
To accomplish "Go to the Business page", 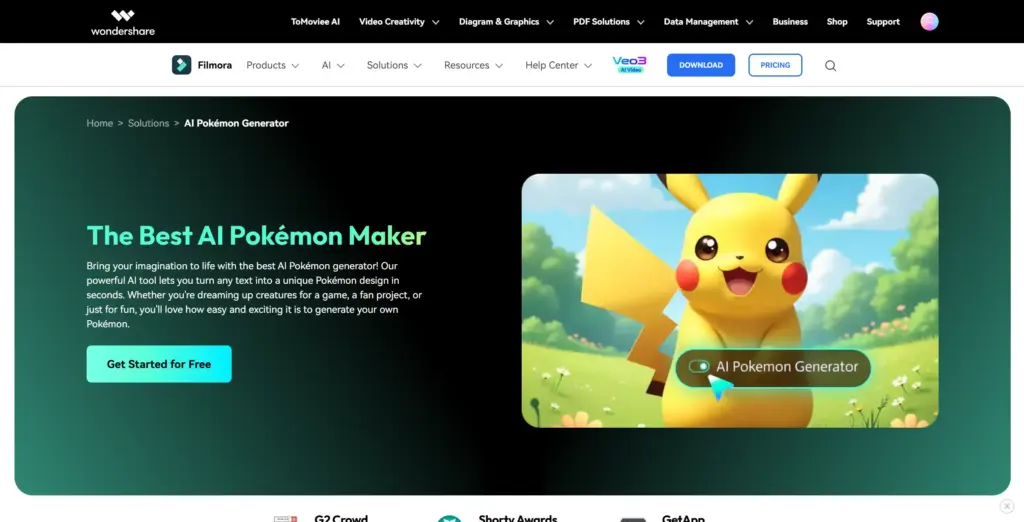I will pyautogui.click(x=790, y=22).
